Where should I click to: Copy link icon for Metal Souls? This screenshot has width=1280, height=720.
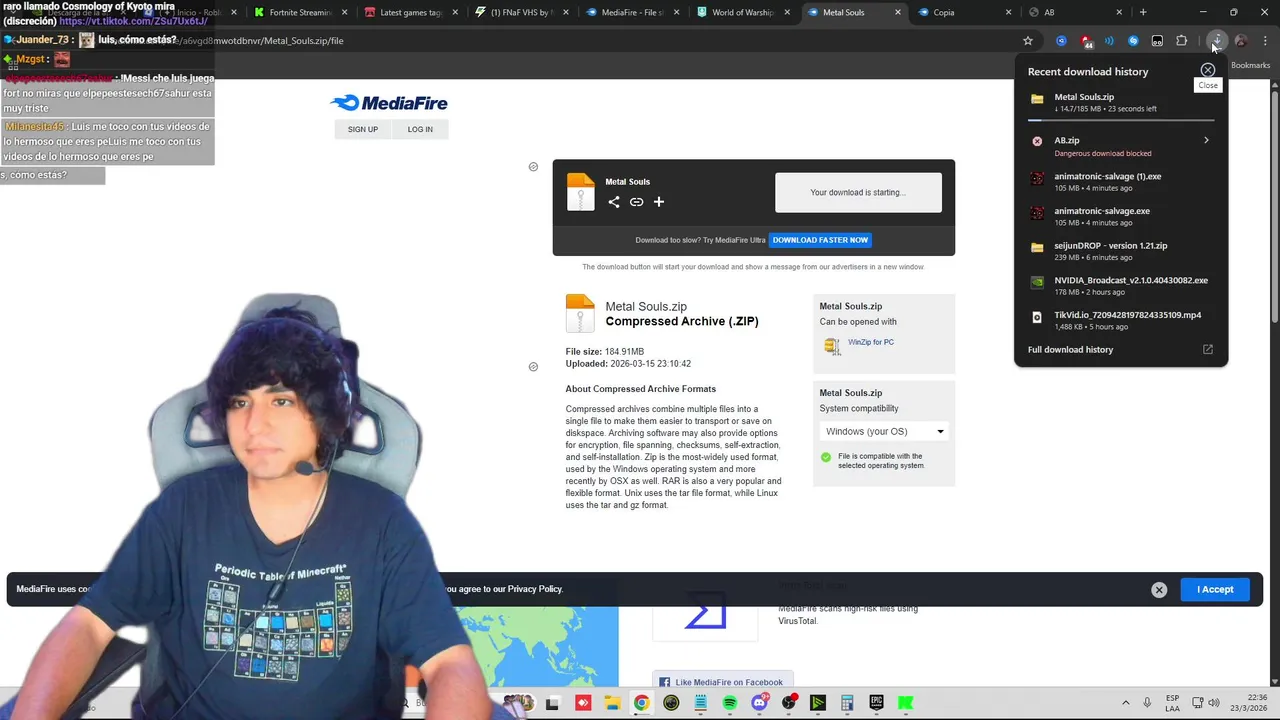pyautogui.click(x=636, y=202)
